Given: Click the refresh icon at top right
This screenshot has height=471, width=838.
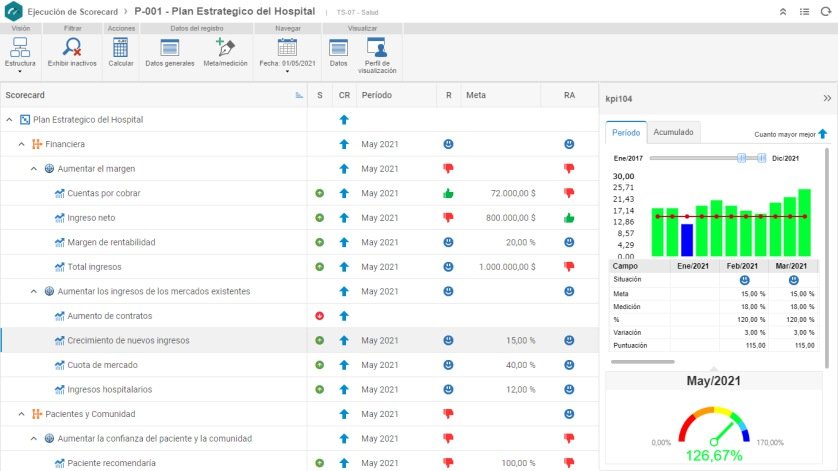Looking at the screenshot, I should coord(826,12).
